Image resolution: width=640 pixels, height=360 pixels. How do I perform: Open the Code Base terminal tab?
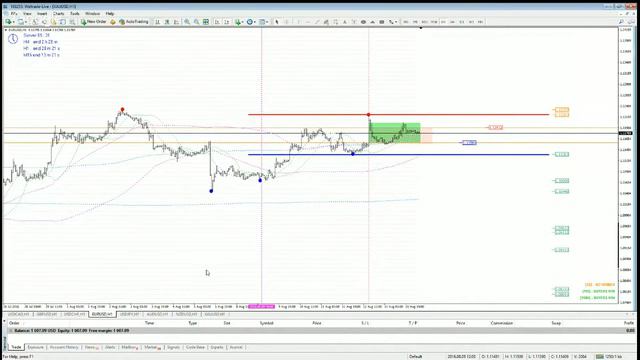coord(195,347)
